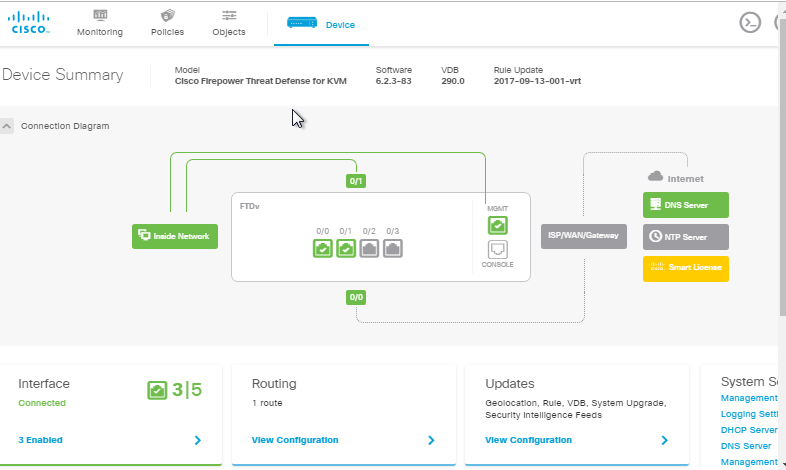
Task: Click the MGMT port icon
Action: (497, 225)
